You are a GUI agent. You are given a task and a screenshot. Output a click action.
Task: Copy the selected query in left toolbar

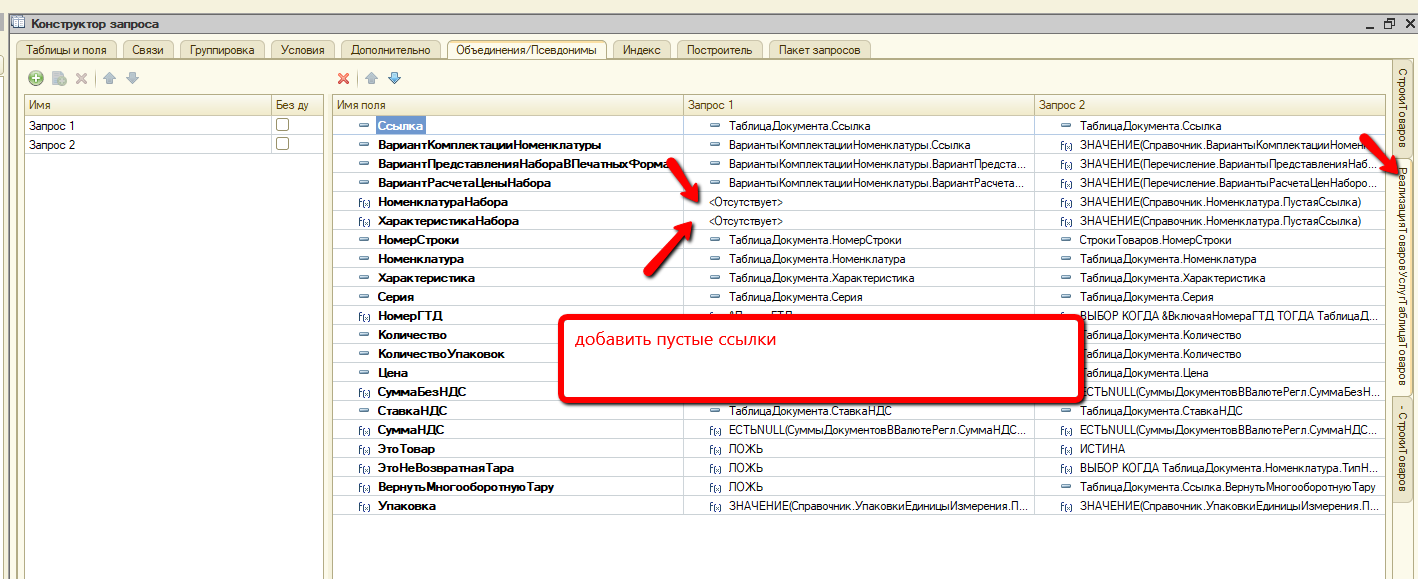click(x=59, y=78)
